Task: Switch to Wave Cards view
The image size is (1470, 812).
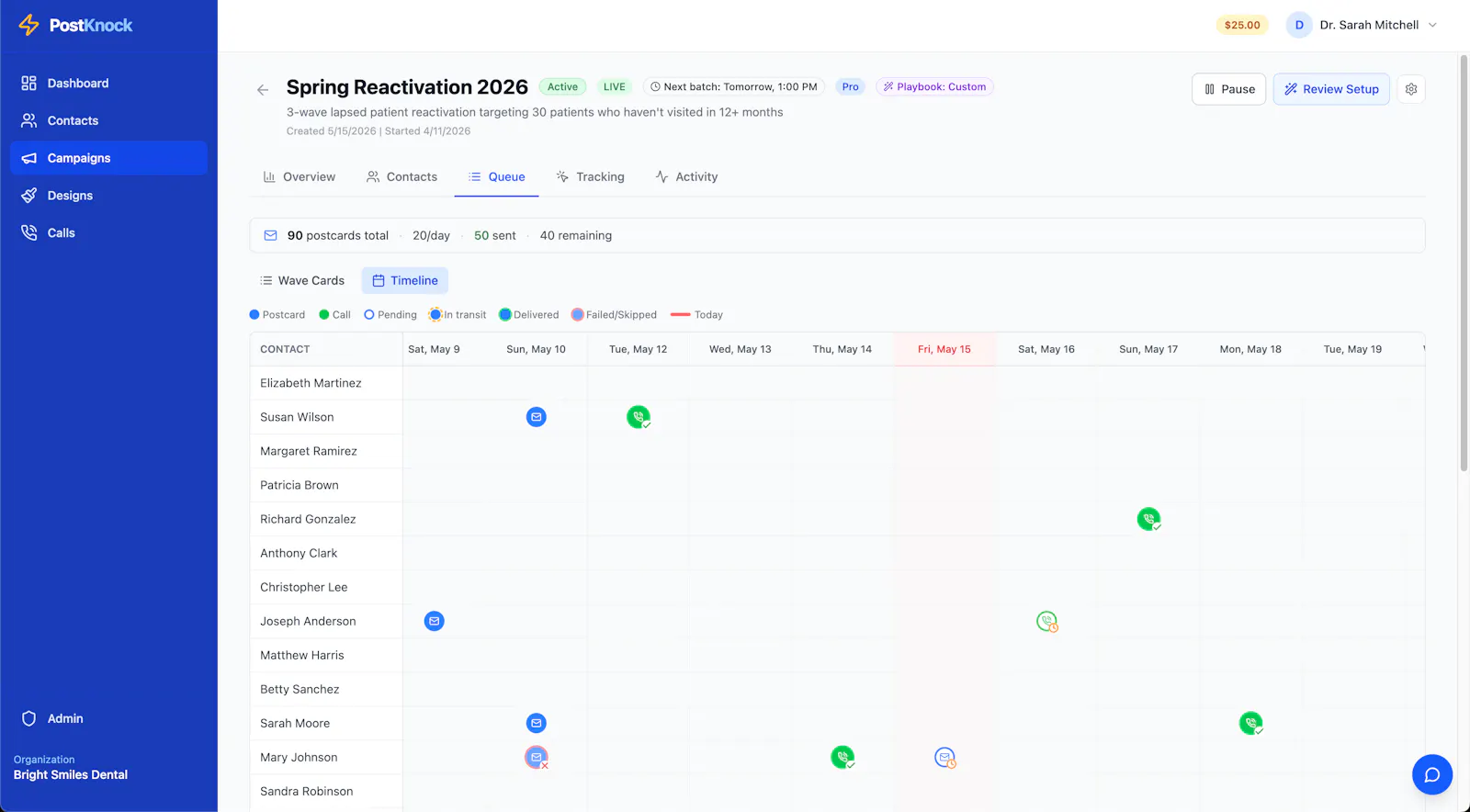Action: 302,280
